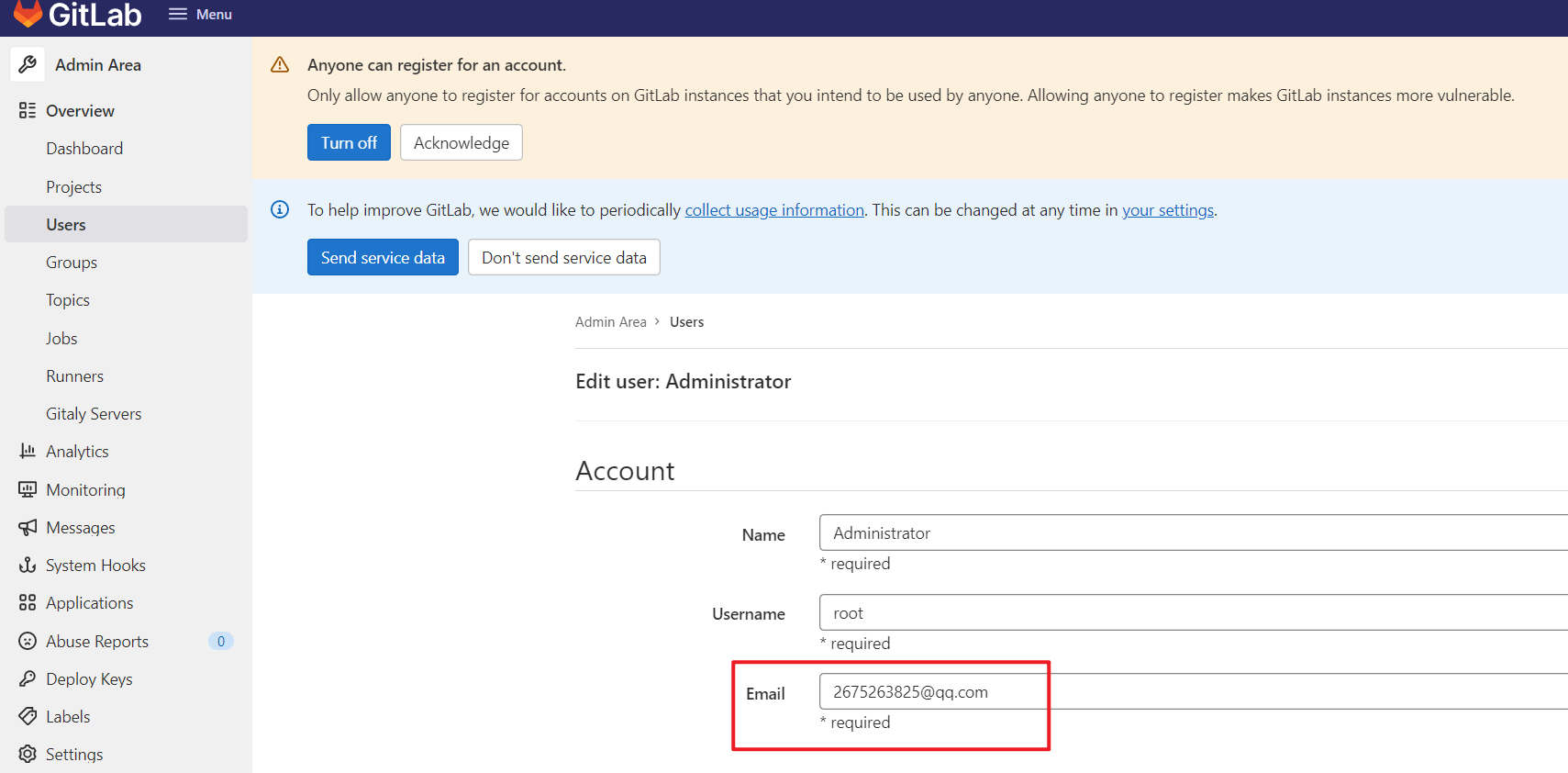Open Labels in the sidebar
1568x773 pixels.
click(68, 716)
